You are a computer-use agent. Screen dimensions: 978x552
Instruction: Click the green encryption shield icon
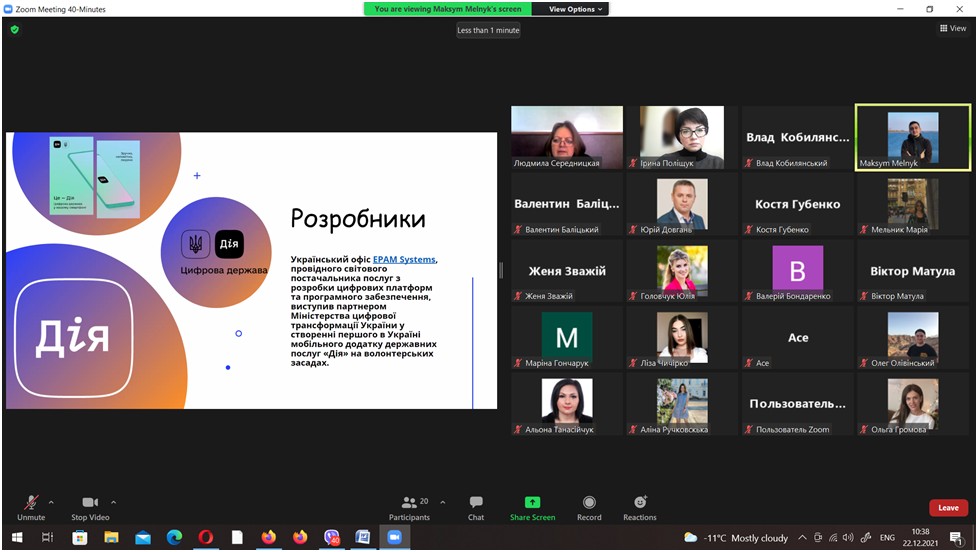coord(14,30)
